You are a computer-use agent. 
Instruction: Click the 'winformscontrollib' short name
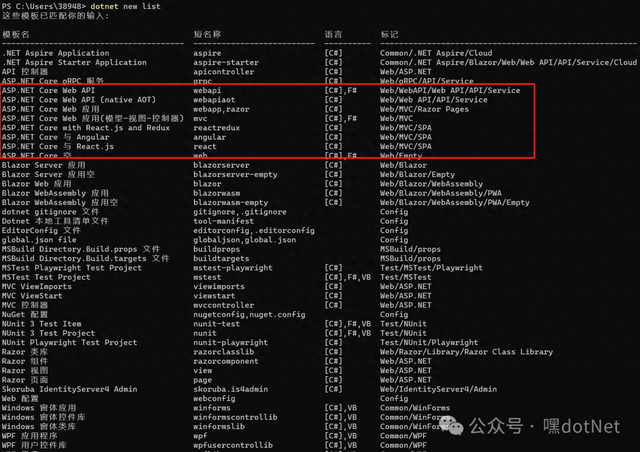pos(235,418)
